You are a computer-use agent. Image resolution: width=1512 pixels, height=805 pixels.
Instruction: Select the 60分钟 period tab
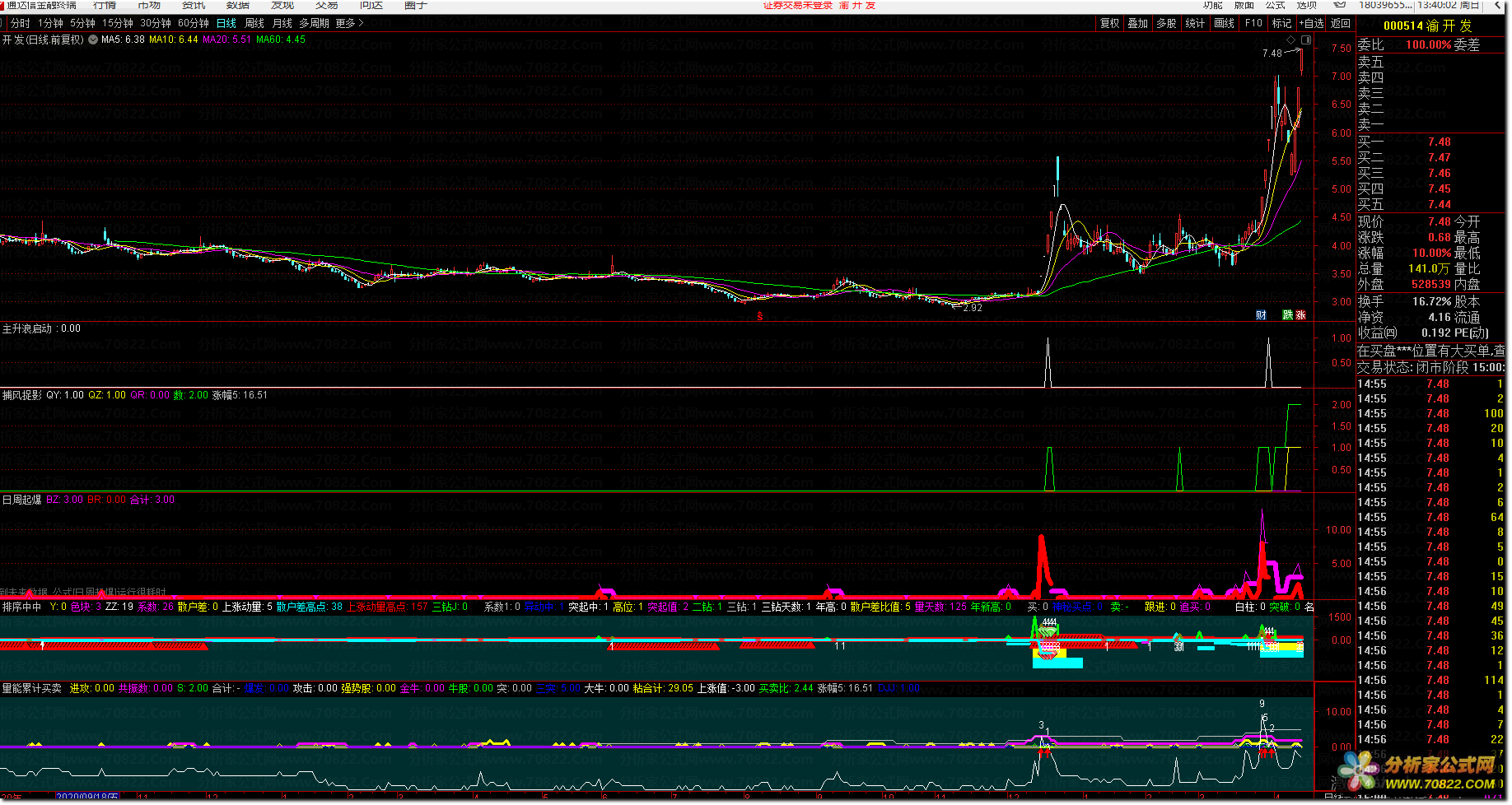point(193,23)
